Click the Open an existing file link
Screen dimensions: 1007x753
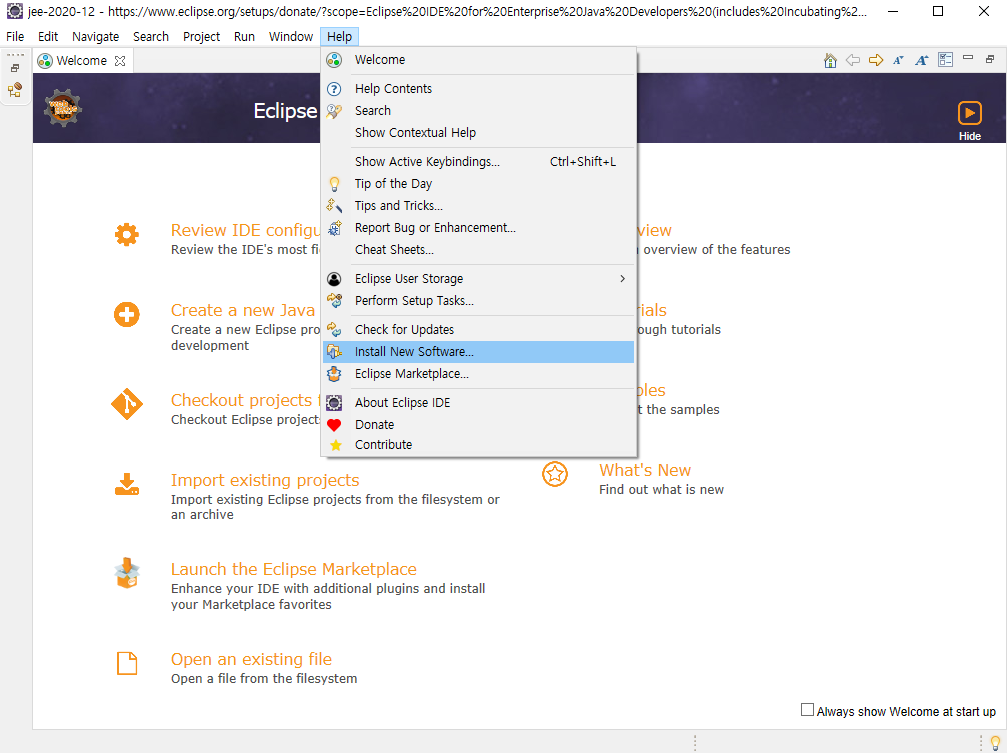pyautogui.click(x=251, y=659)
